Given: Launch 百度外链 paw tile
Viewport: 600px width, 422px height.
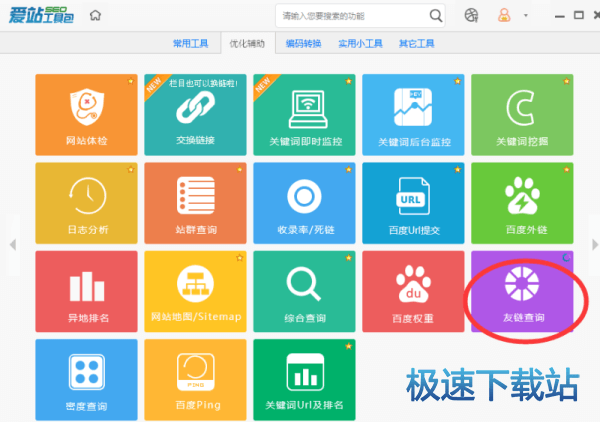Looking at the screenshot, I should click(x=522, y=203).
